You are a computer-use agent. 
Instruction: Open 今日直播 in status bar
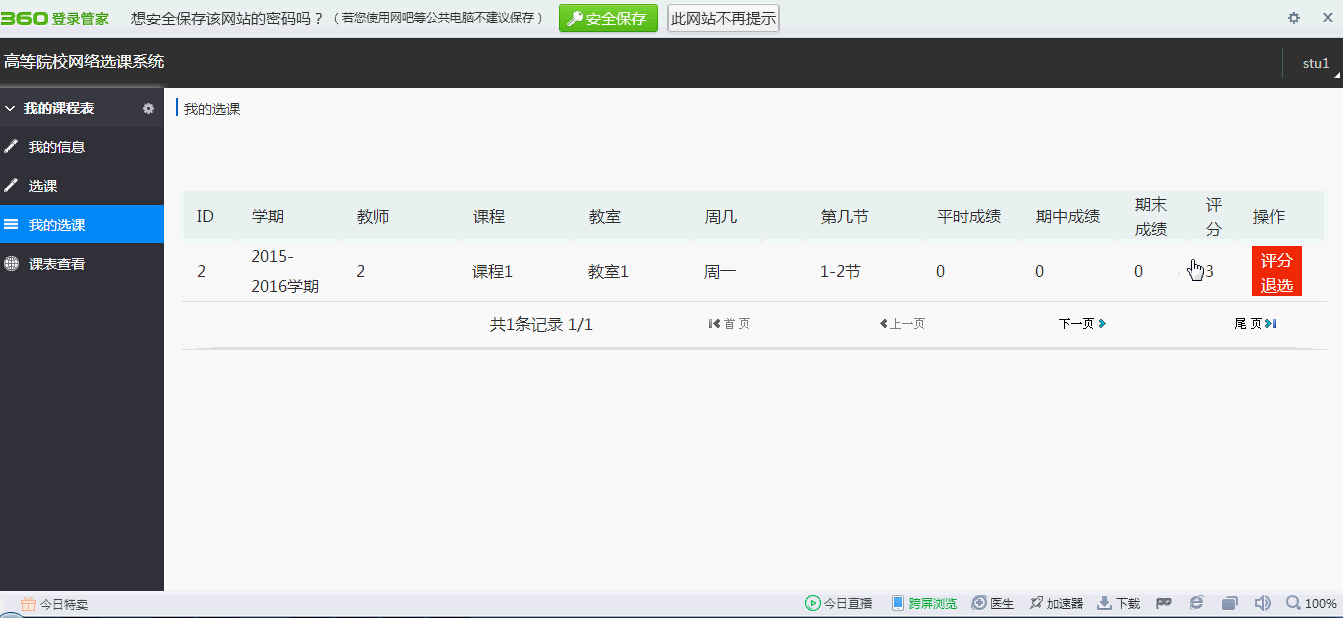click(839, 603)
